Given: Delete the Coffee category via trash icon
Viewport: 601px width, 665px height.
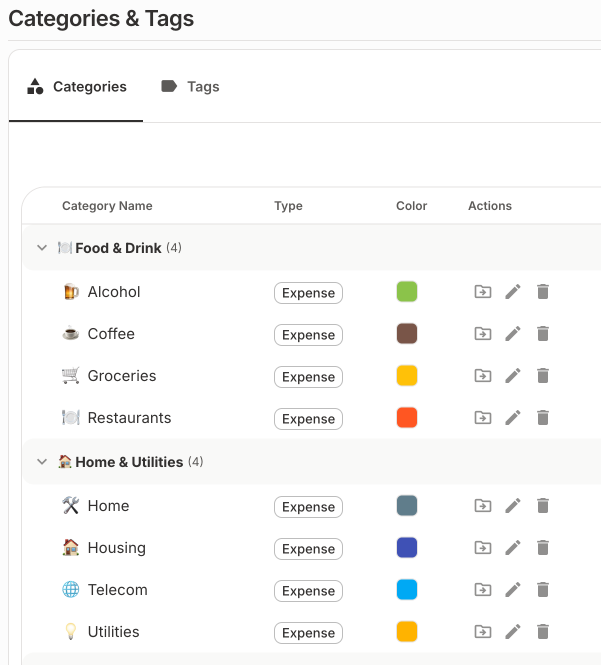Looking at the screenshot, I should pos(543,334).
